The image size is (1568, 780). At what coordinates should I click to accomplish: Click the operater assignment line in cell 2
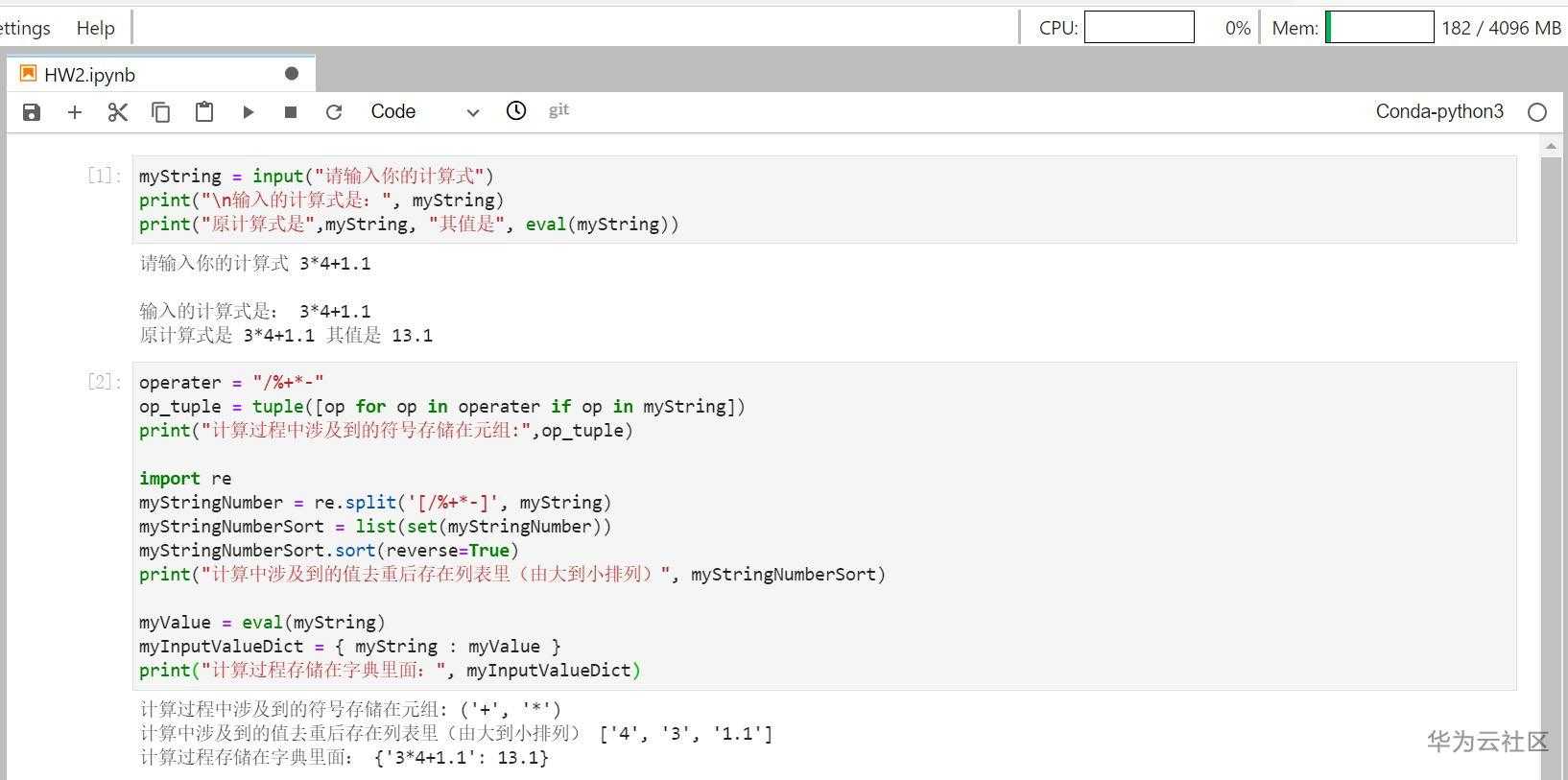click(231, 382)
